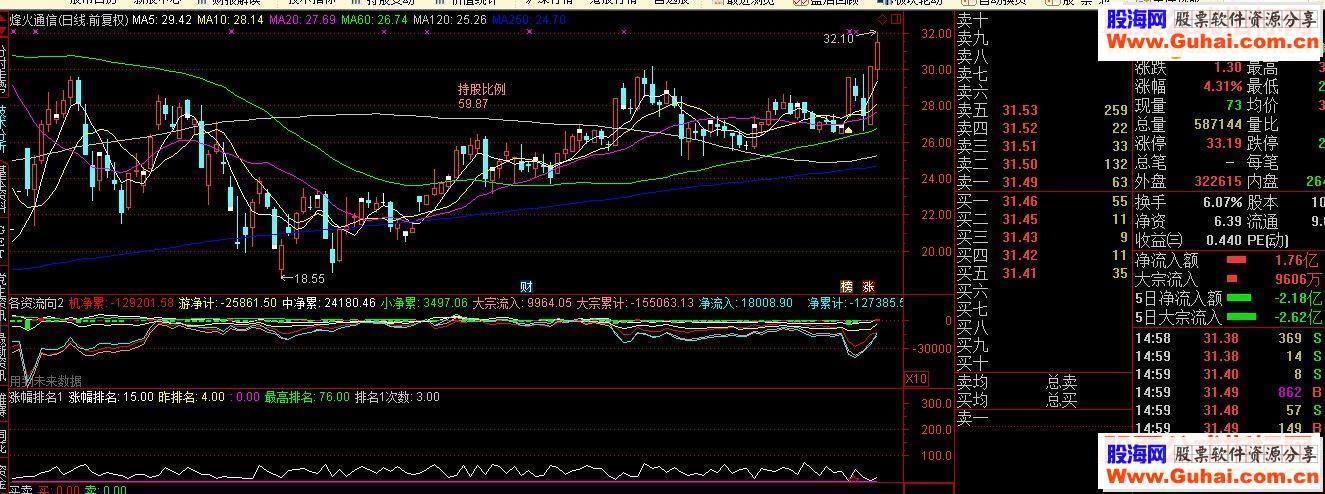Click the green bar beside 5日大宗流入
This screenshot has height=494, width=1325.
(x=1241, y=317)
